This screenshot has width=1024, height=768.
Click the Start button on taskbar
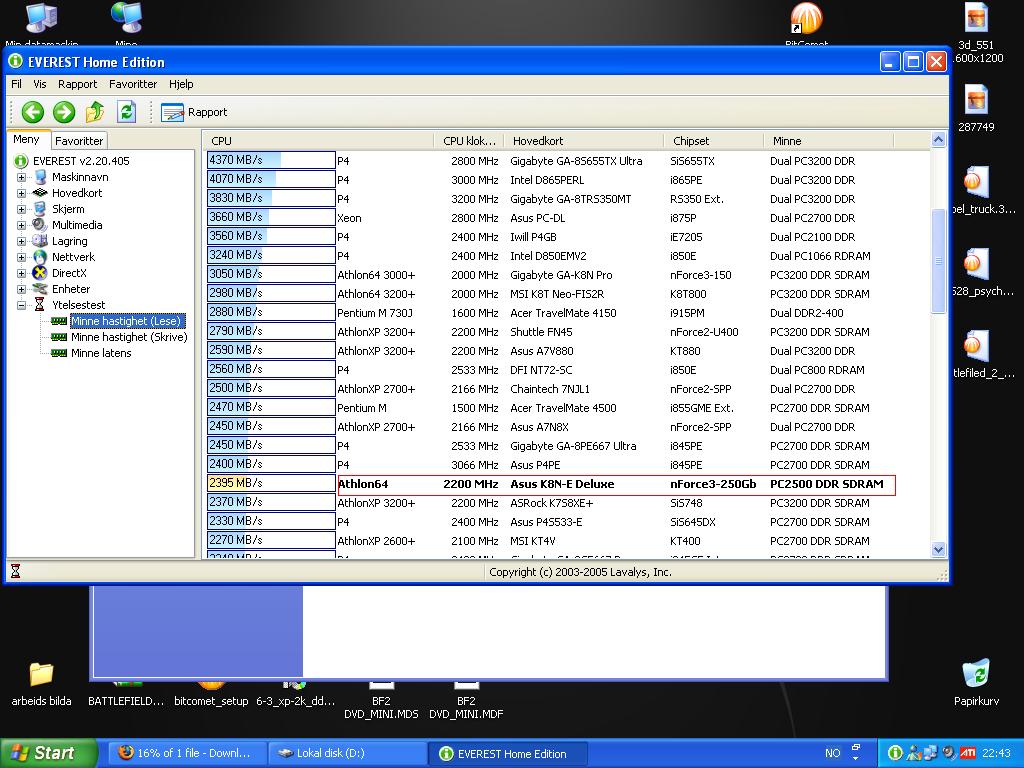coord(49,753)
